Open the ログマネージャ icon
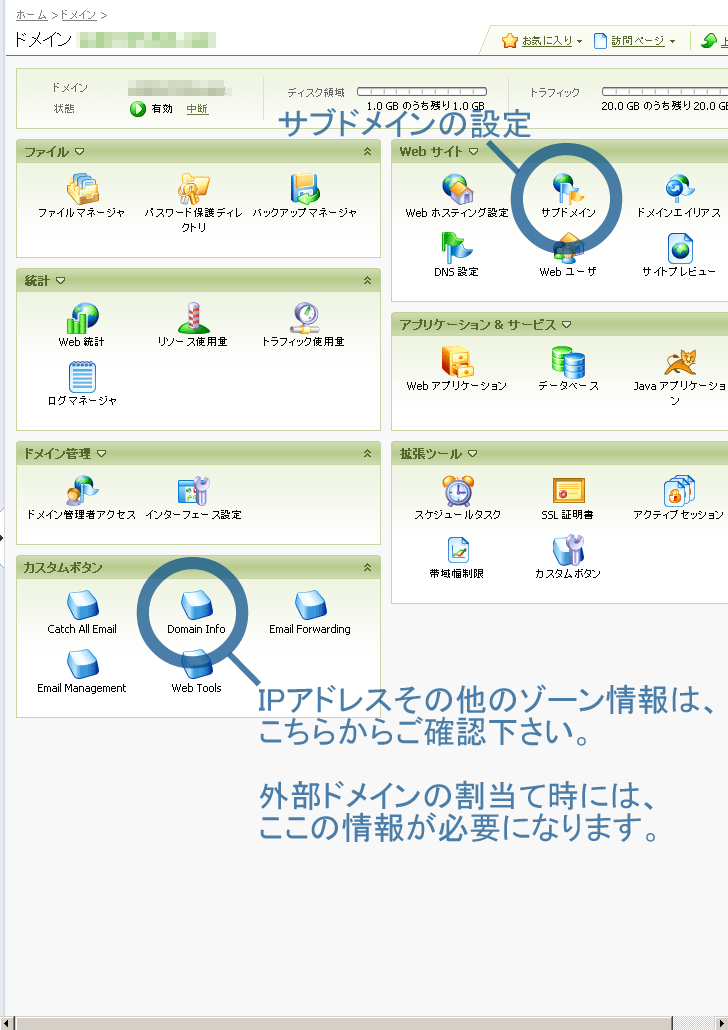Viewport: 728px width, 1030px height. pyautogui.click(x=82, y=377)
